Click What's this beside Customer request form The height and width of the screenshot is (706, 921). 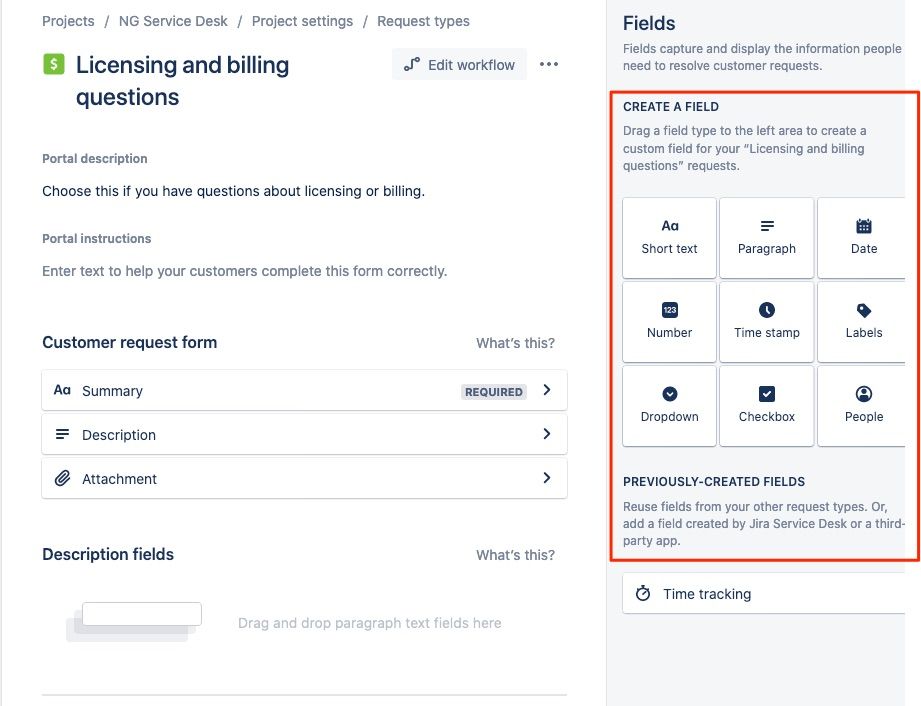click(x=515, y=343)
